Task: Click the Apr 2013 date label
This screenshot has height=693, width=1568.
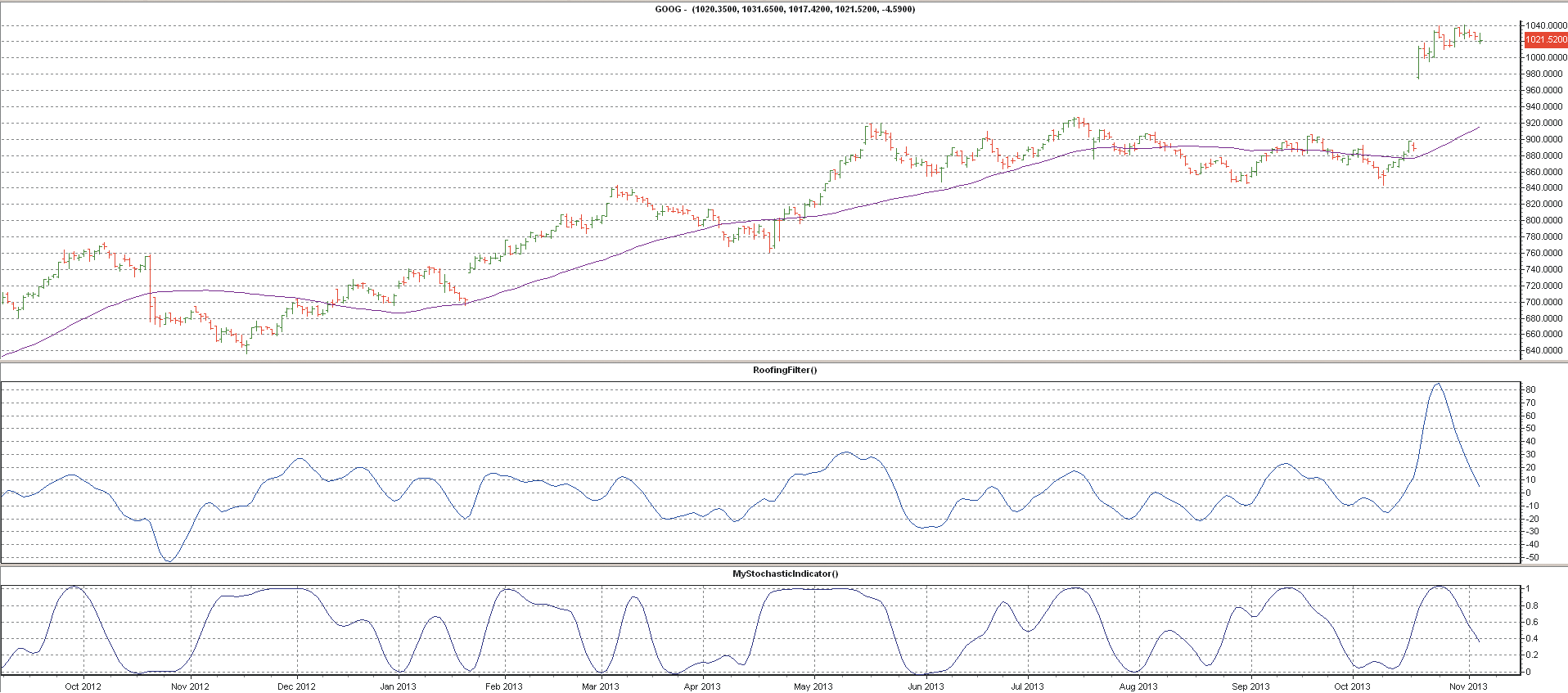Action: 702,686
